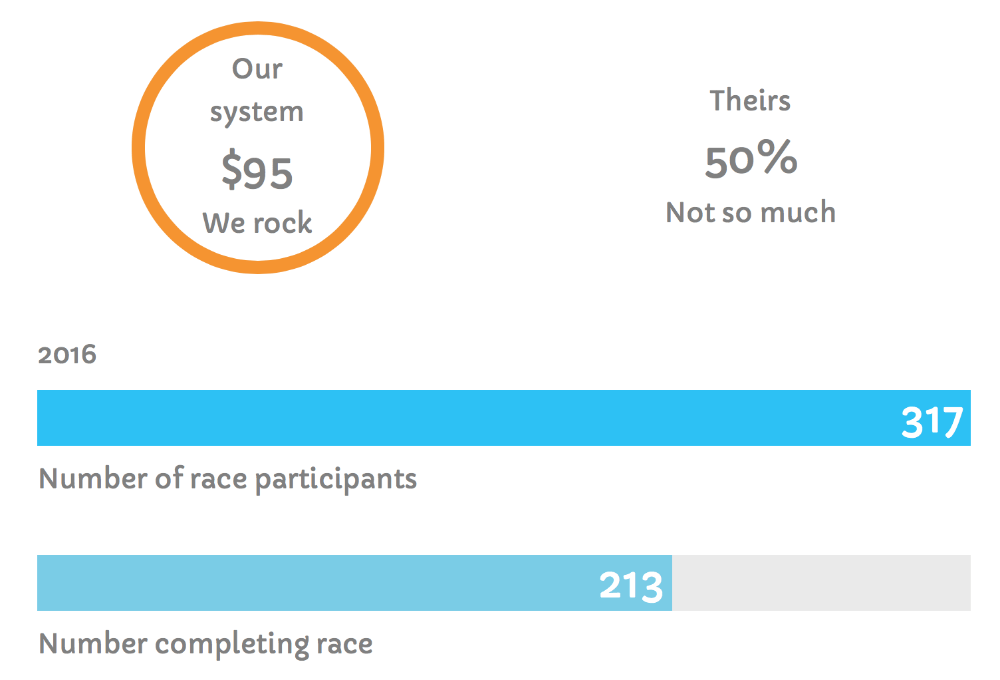Viewport: 1000px width, 680px height.
Task: Select the 50% value
Action: pos(750,161)
